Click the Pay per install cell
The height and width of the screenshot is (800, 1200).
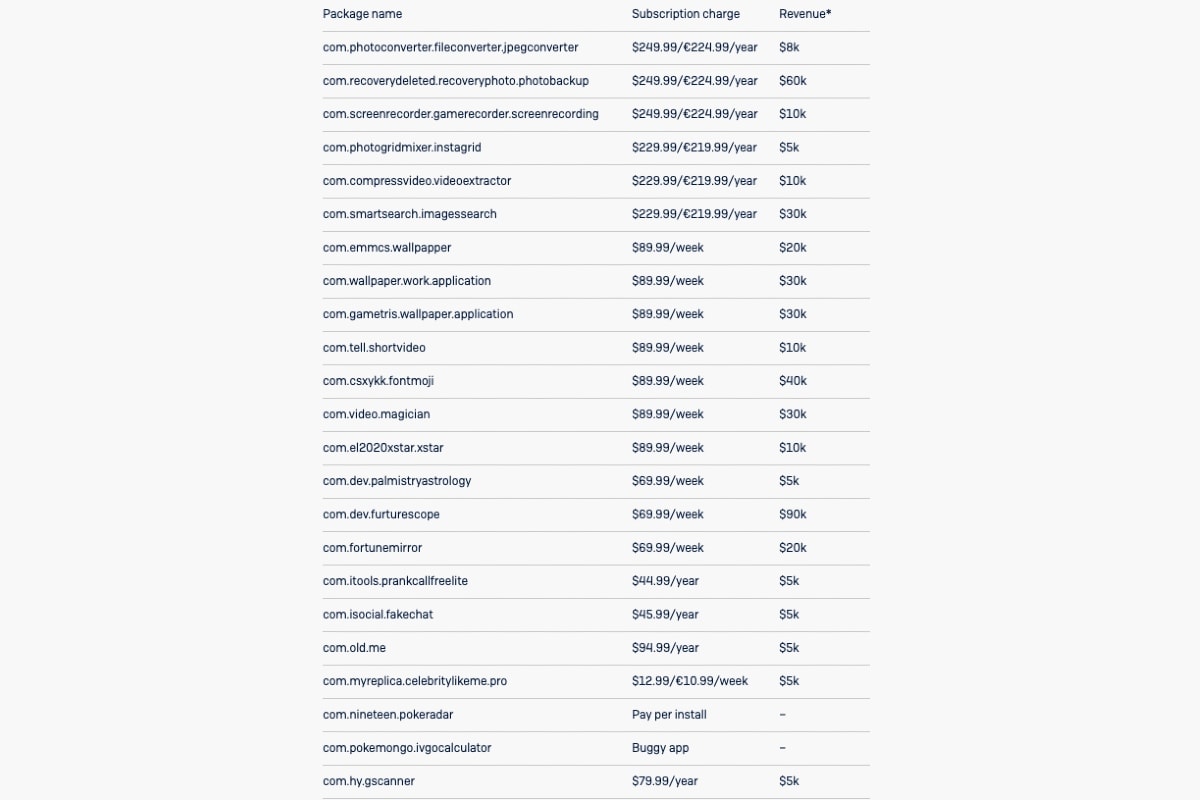tap(669, 715)
